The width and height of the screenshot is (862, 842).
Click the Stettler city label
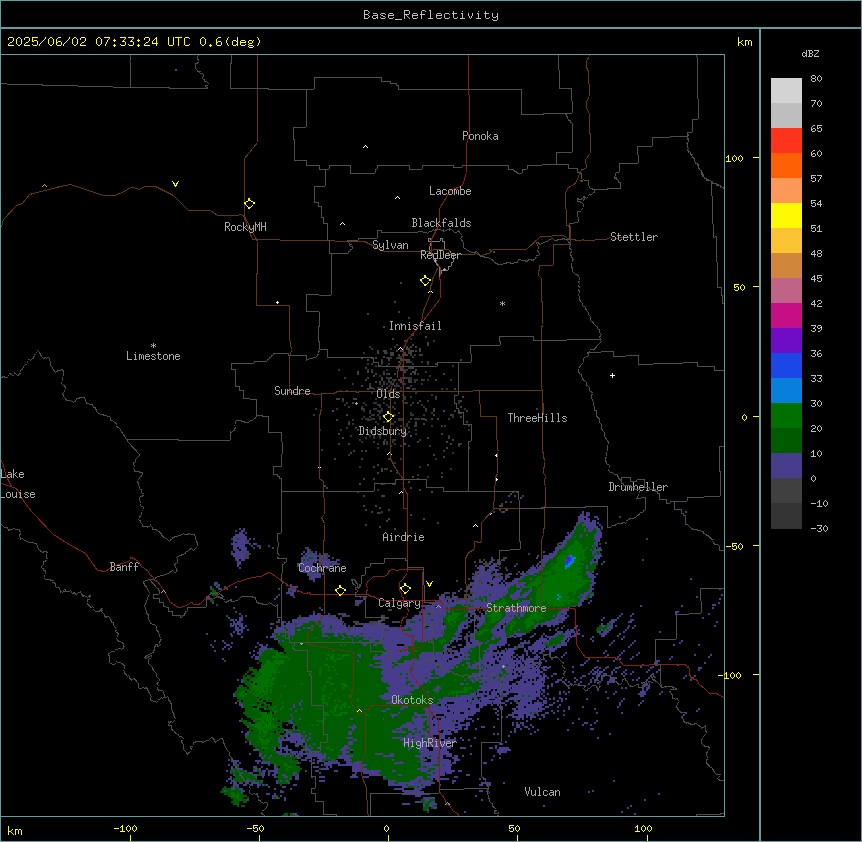point(633,237)
